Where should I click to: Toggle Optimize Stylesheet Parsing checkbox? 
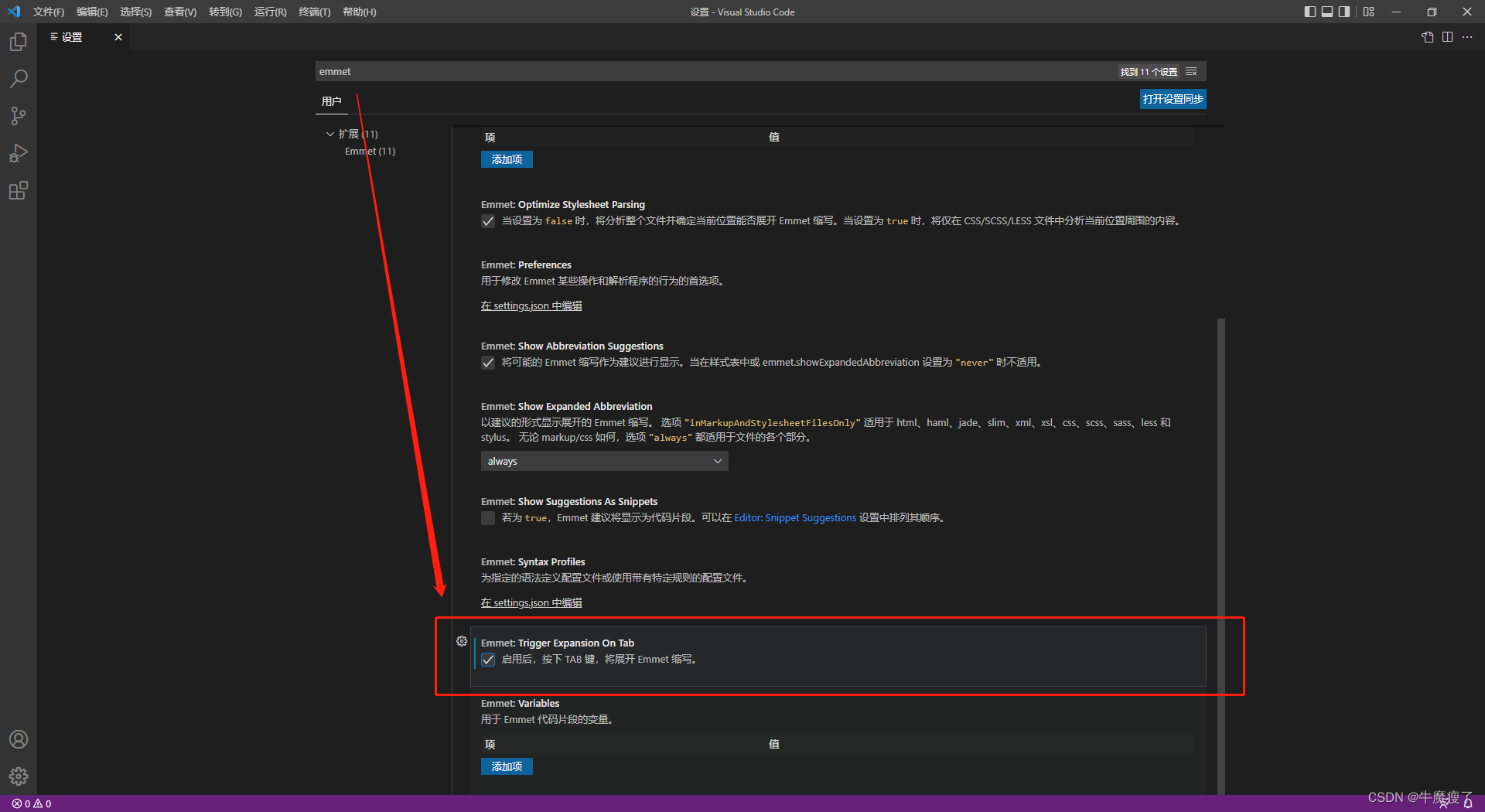coord(488,221)
